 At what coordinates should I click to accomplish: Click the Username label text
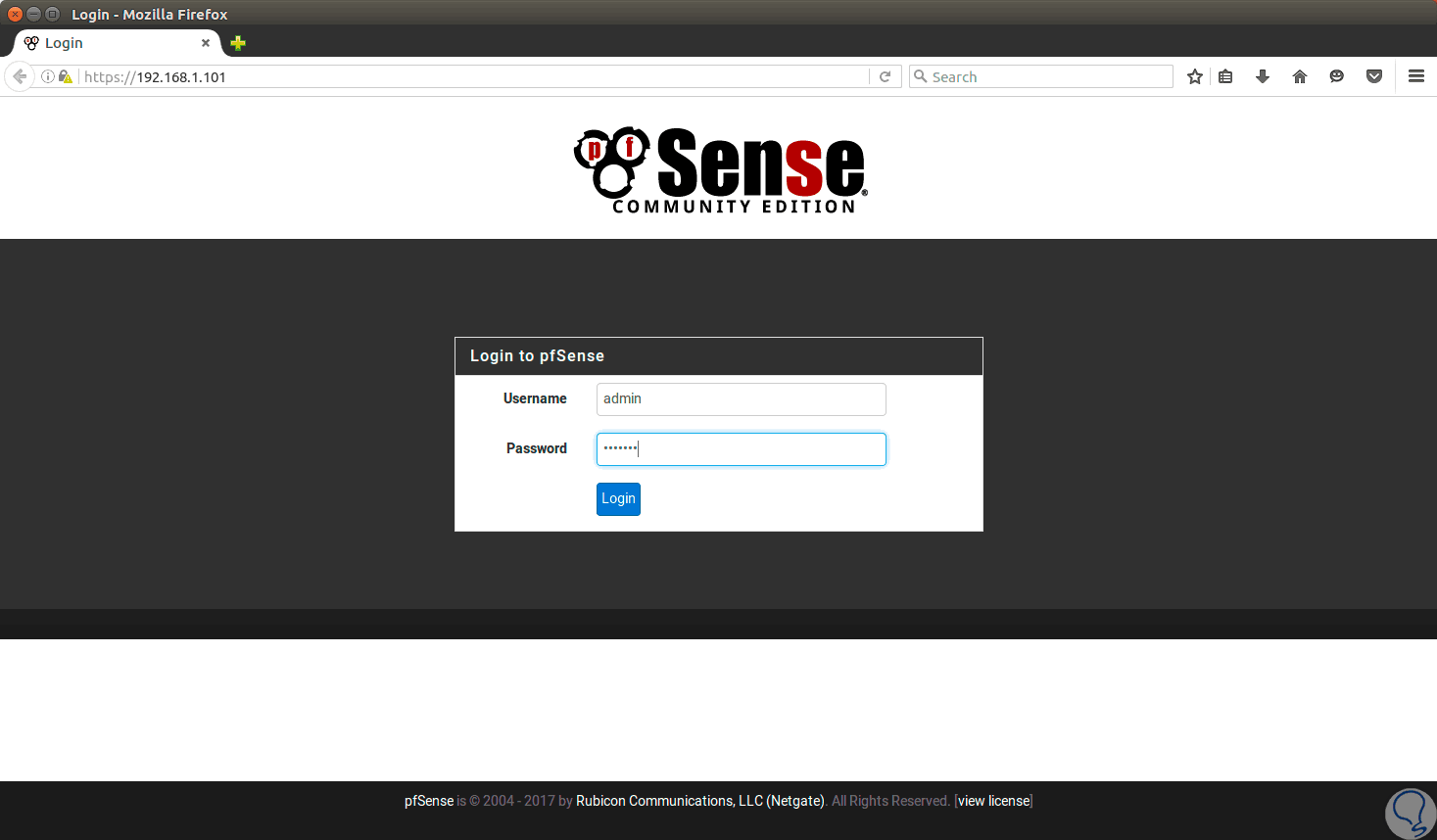click(535, 398)
